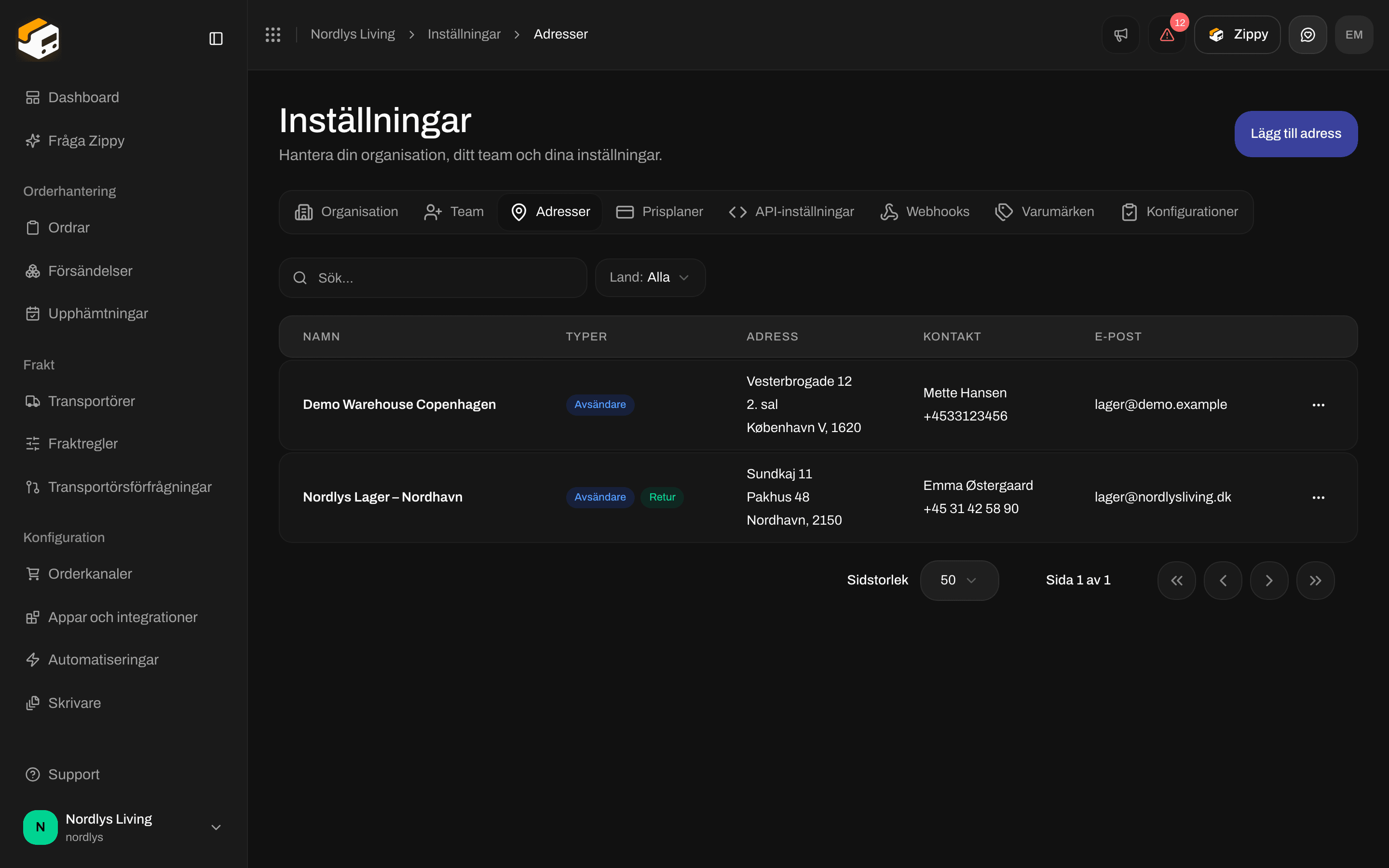Go to previous page of addresses

coord(1223,581)
